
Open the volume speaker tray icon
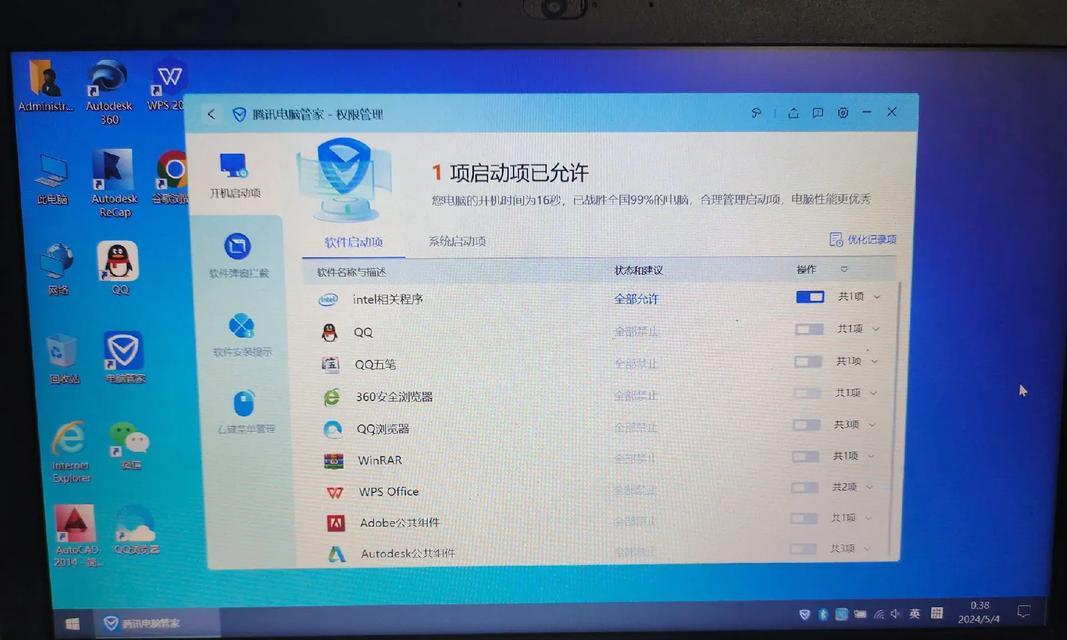pos(896,614)
